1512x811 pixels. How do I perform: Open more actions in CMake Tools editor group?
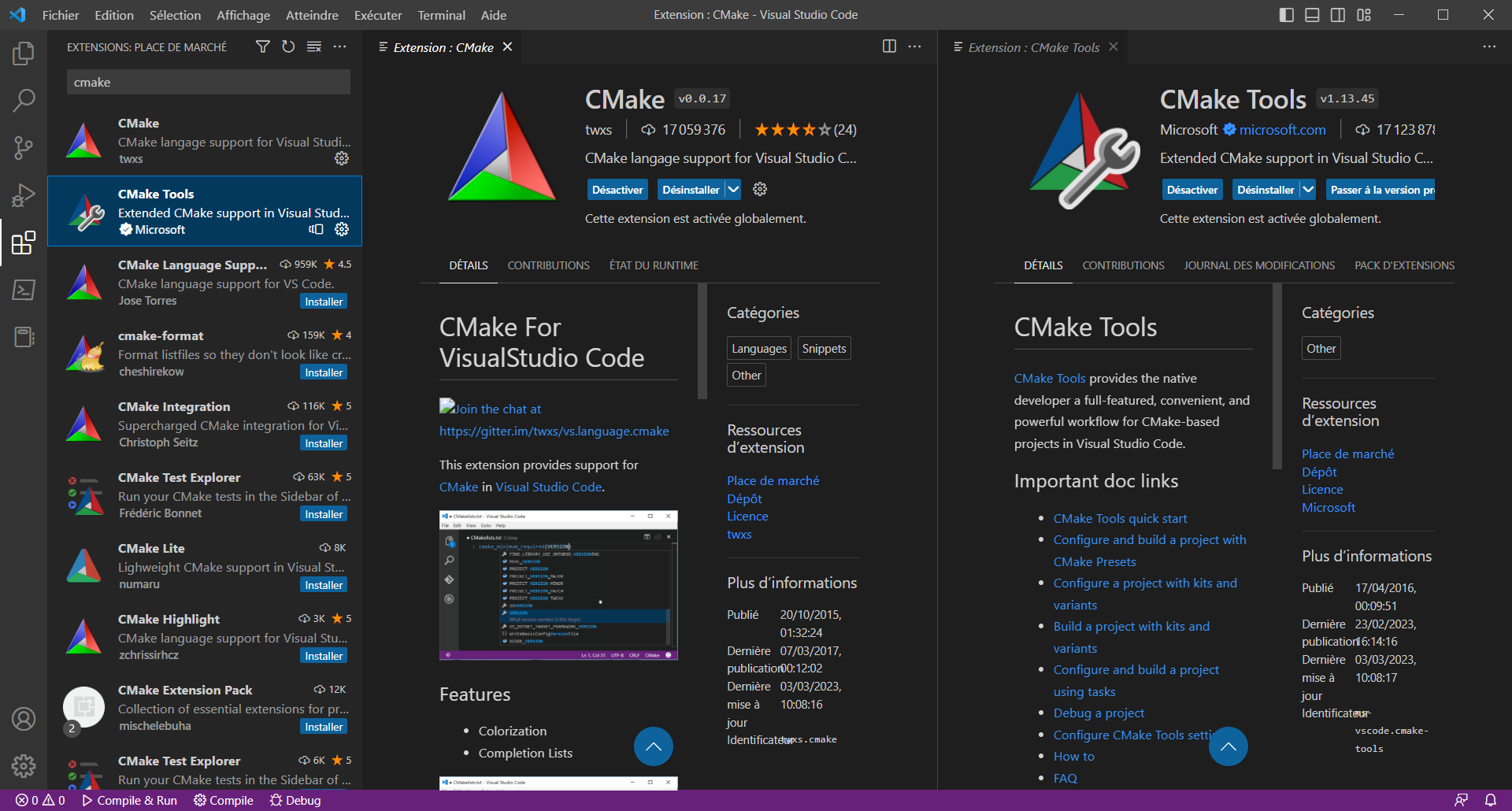(x=1489, y=46)
